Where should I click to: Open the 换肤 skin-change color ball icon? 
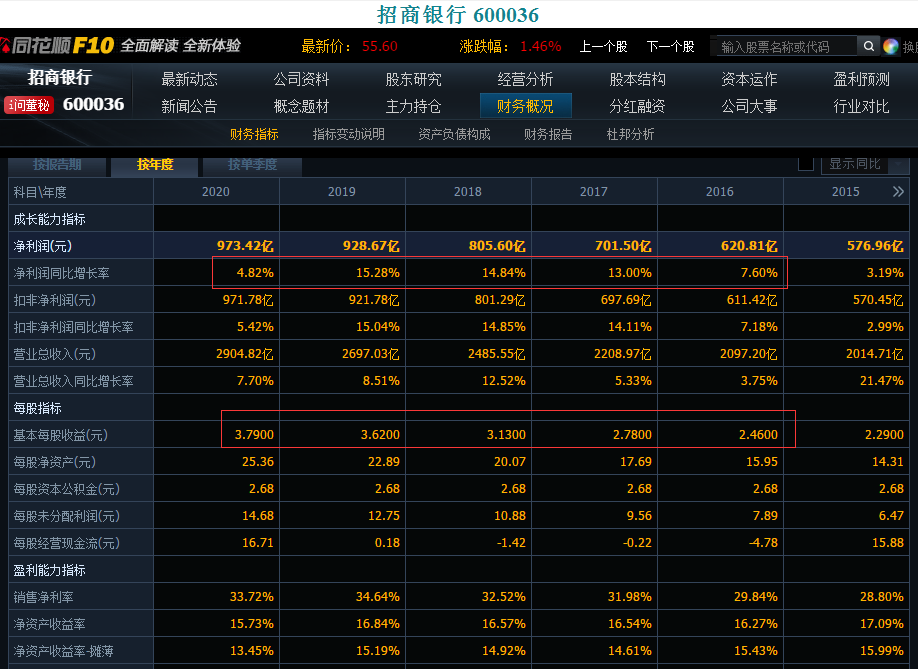(x=890, y=46)
